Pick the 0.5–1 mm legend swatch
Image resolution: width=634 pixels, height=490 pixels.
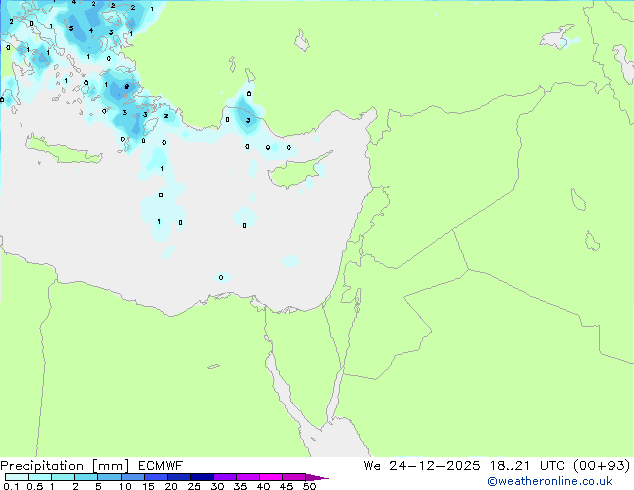click(x=40, y=477)
